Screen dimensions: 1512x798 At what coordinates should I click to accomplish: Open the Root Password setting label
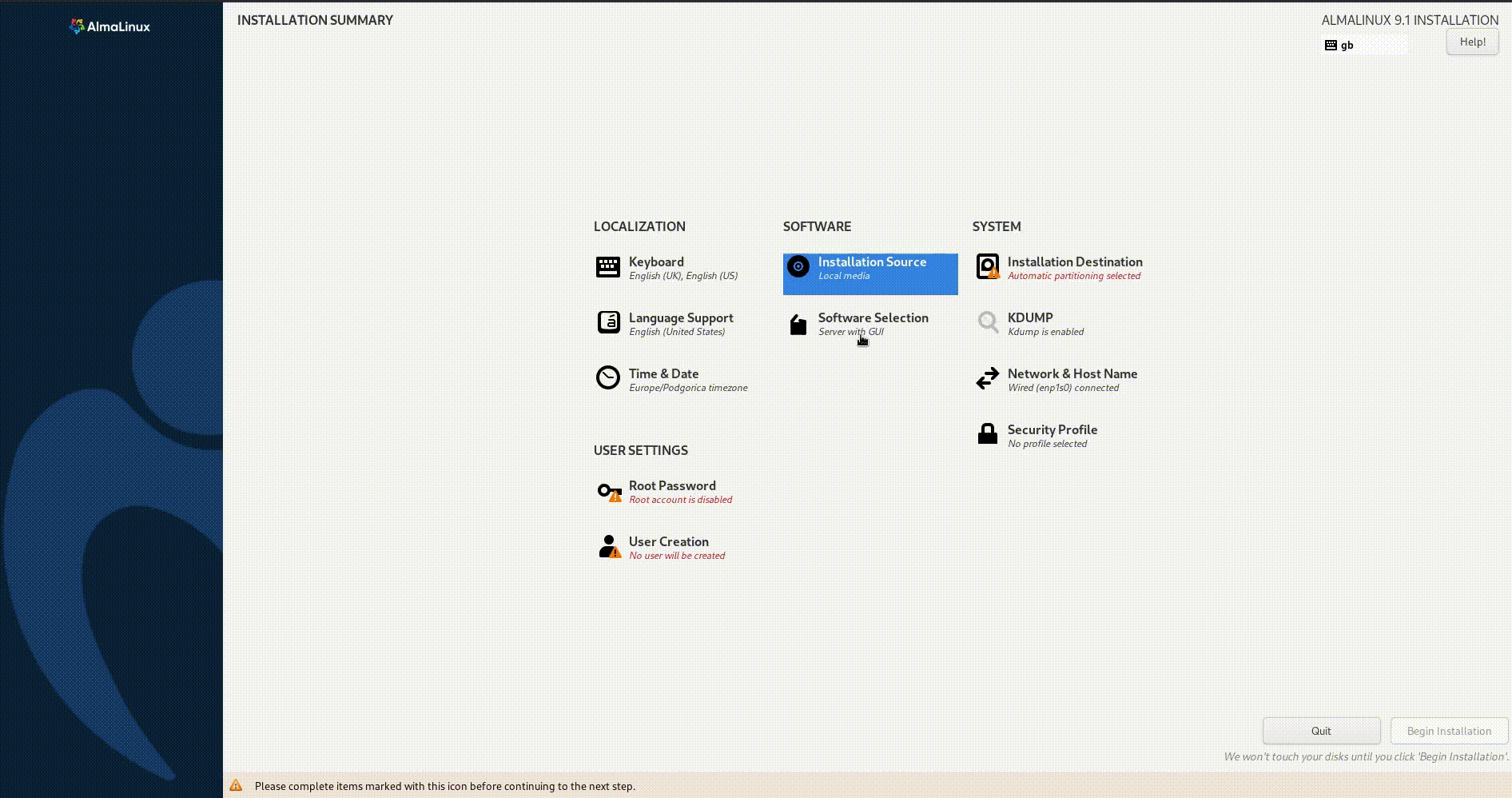pyautogui.click(x=671, y=486)
